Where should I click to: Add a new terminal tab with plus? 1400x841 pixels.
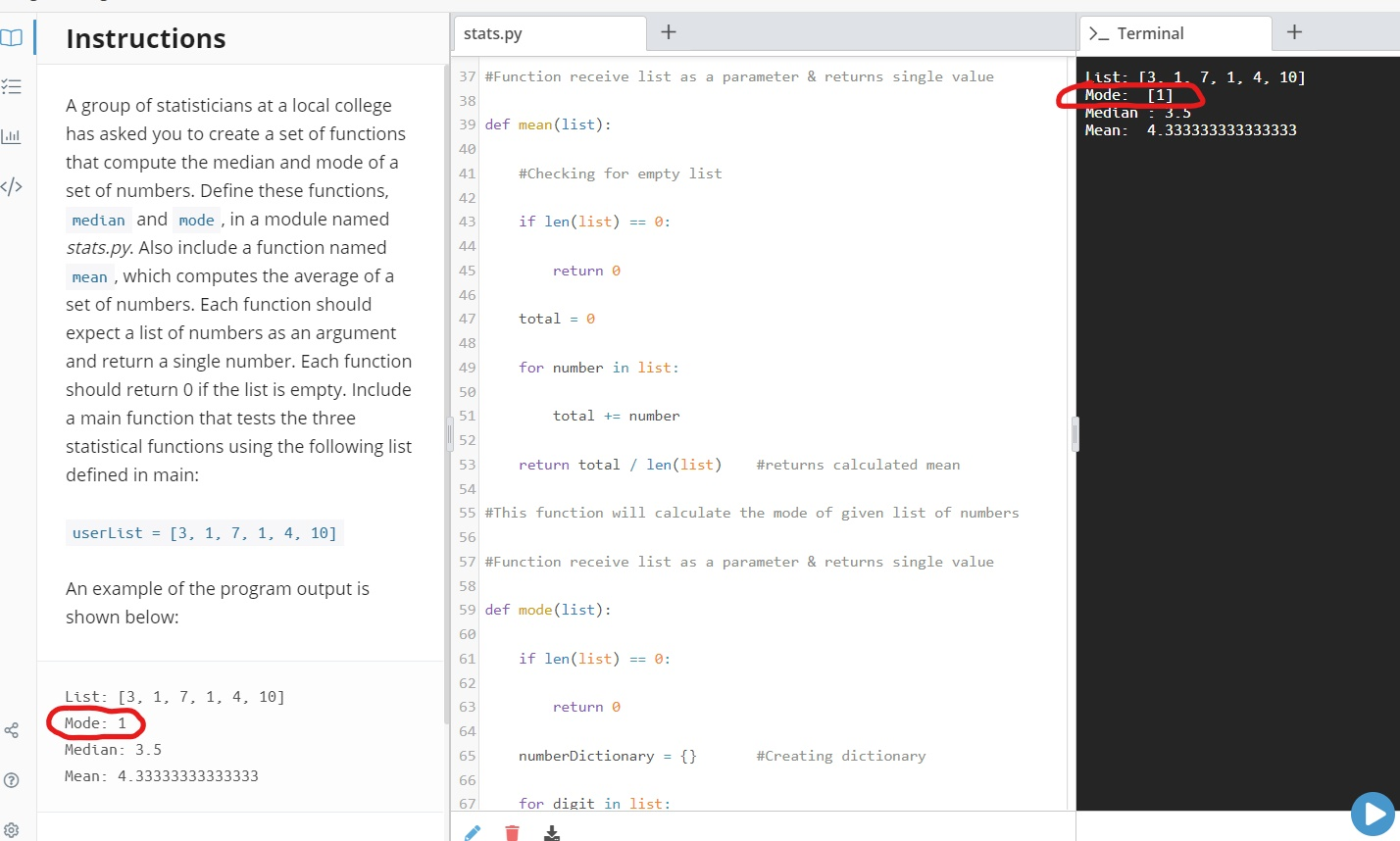[1294, 32]
